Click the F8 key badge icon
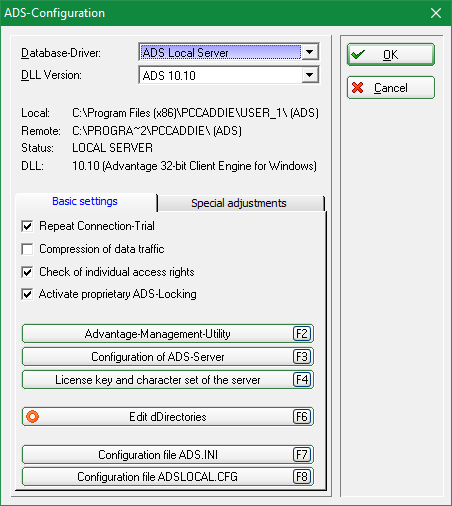The width and height of the screenshot is (452, 506). coord(302,477)
